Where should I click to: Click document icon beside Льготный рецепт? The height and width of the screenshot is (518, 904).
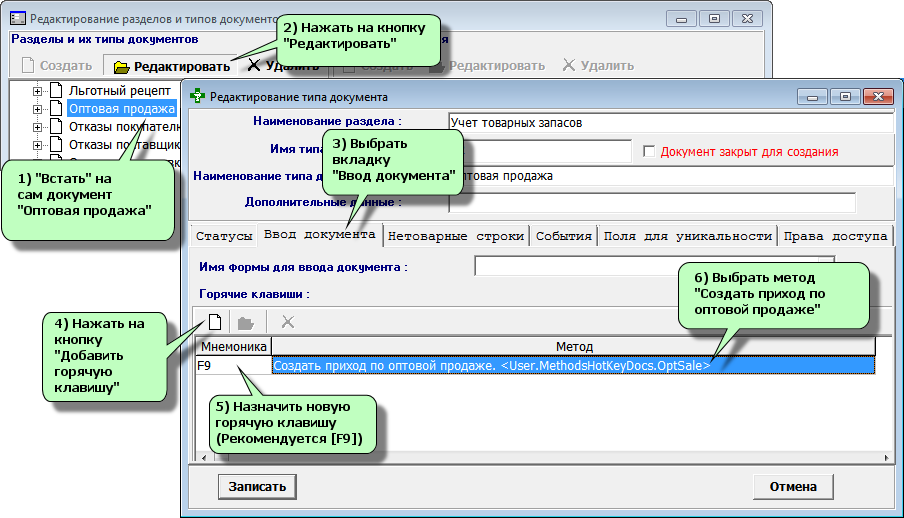(56, 91)
